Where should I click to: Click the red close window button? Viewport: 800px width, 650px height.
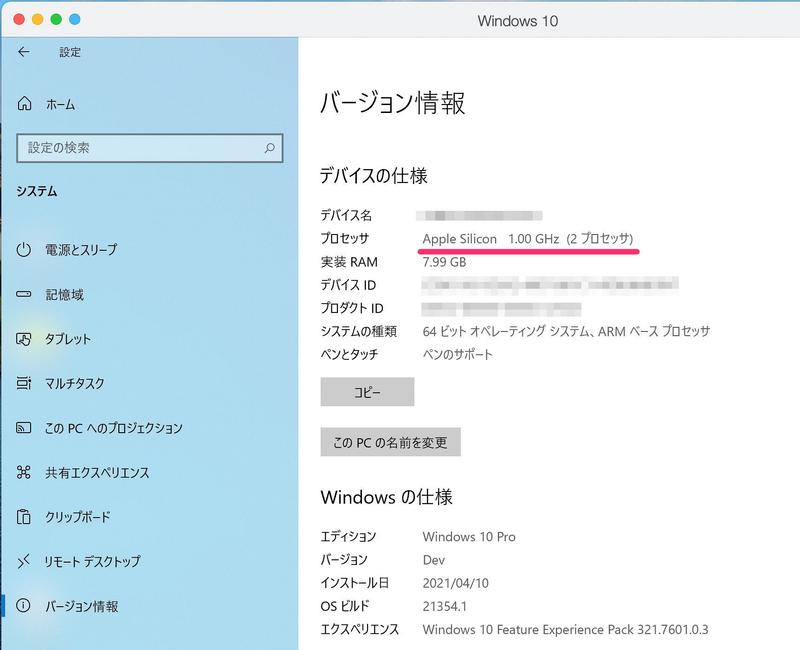(x=19, y=19)
